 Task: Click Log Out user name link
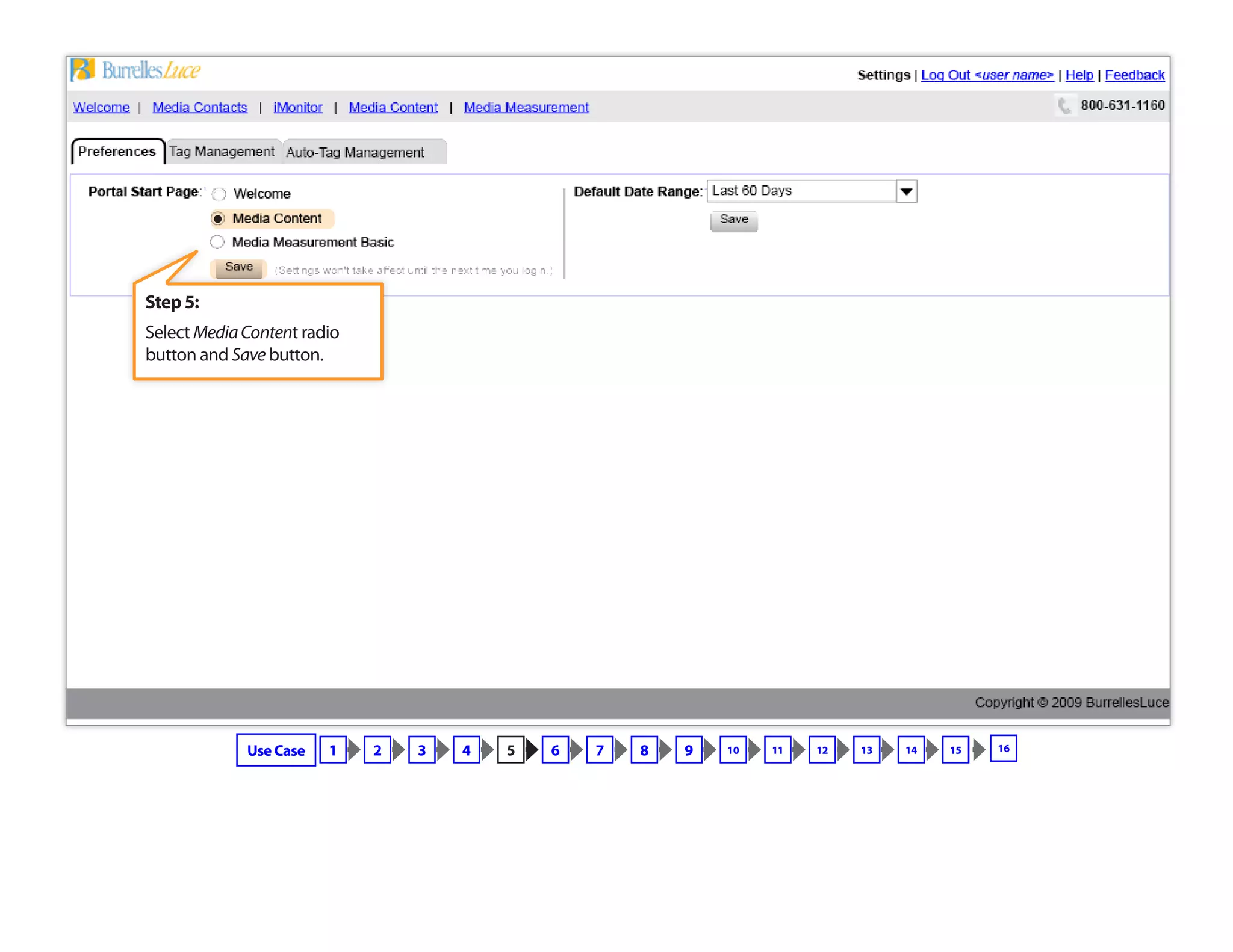click(987, 75)
